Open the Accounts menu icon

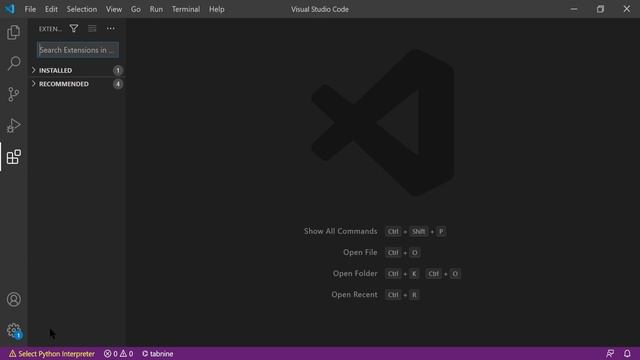(13, 300)
